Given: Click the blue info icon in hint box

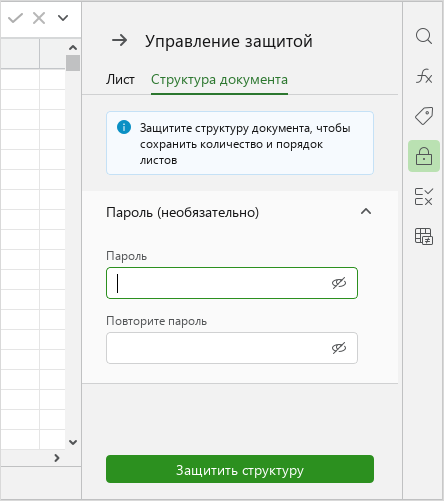Looking at the screenshot, I should point(124,127).
